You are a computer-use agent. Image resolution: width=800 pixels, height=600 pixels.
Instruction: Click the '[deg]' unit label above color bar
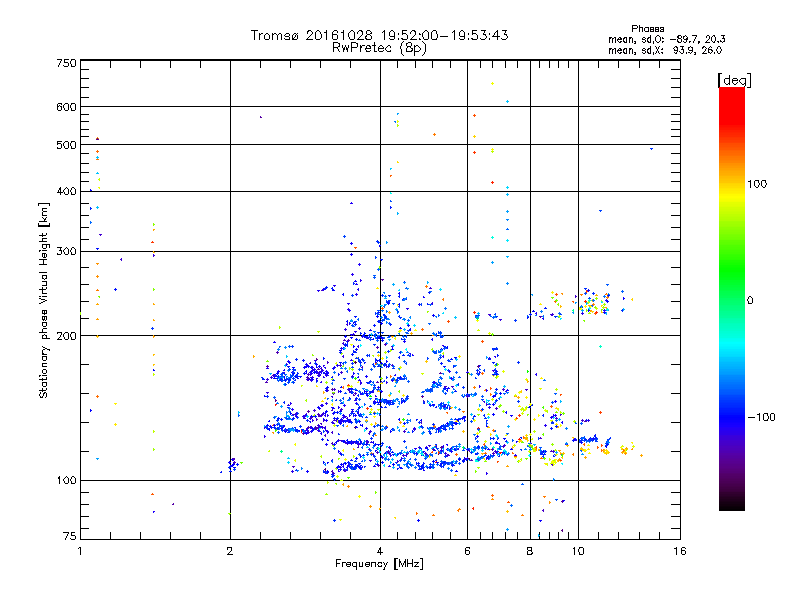[734, 80]
